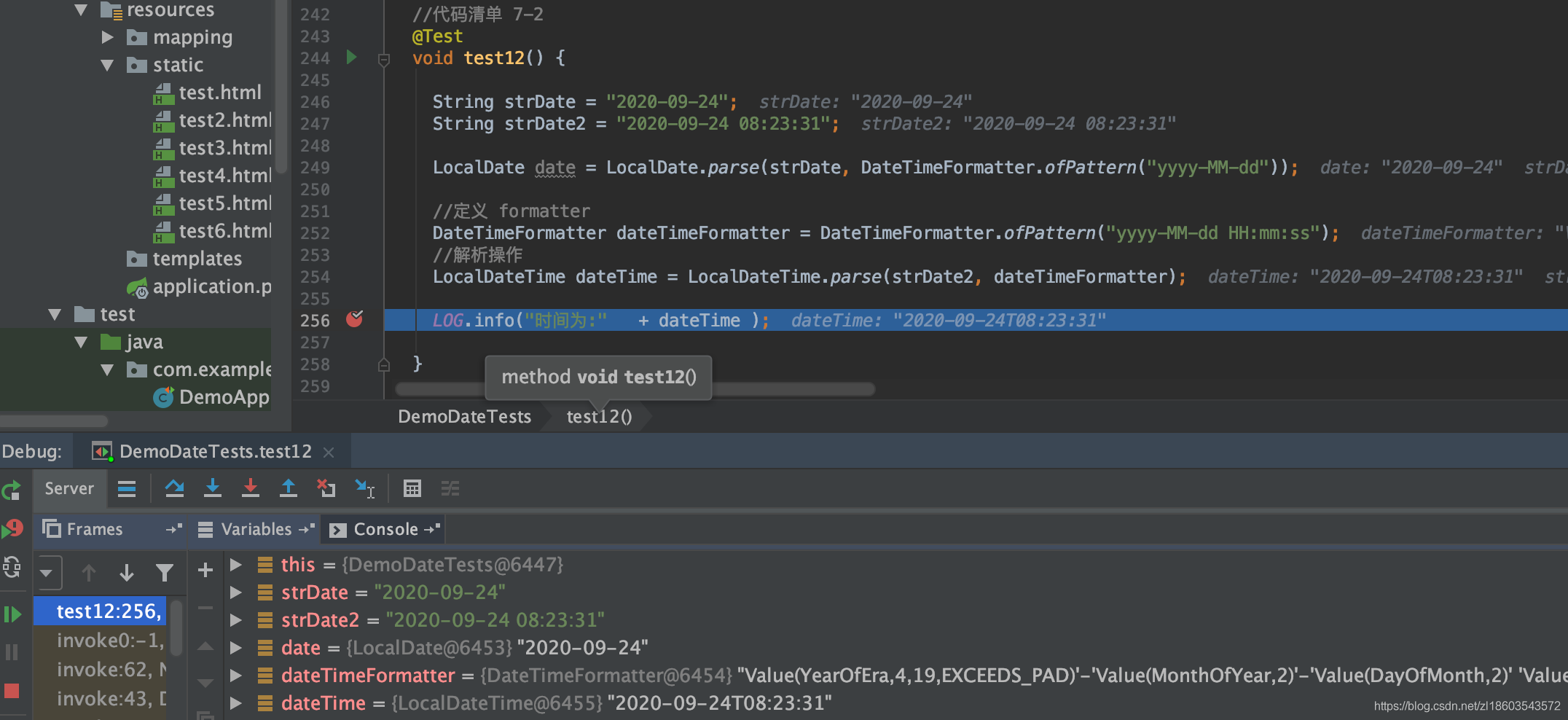Click the toggle auto-test icon
1568x720 pixels.
tap(12, 566)
